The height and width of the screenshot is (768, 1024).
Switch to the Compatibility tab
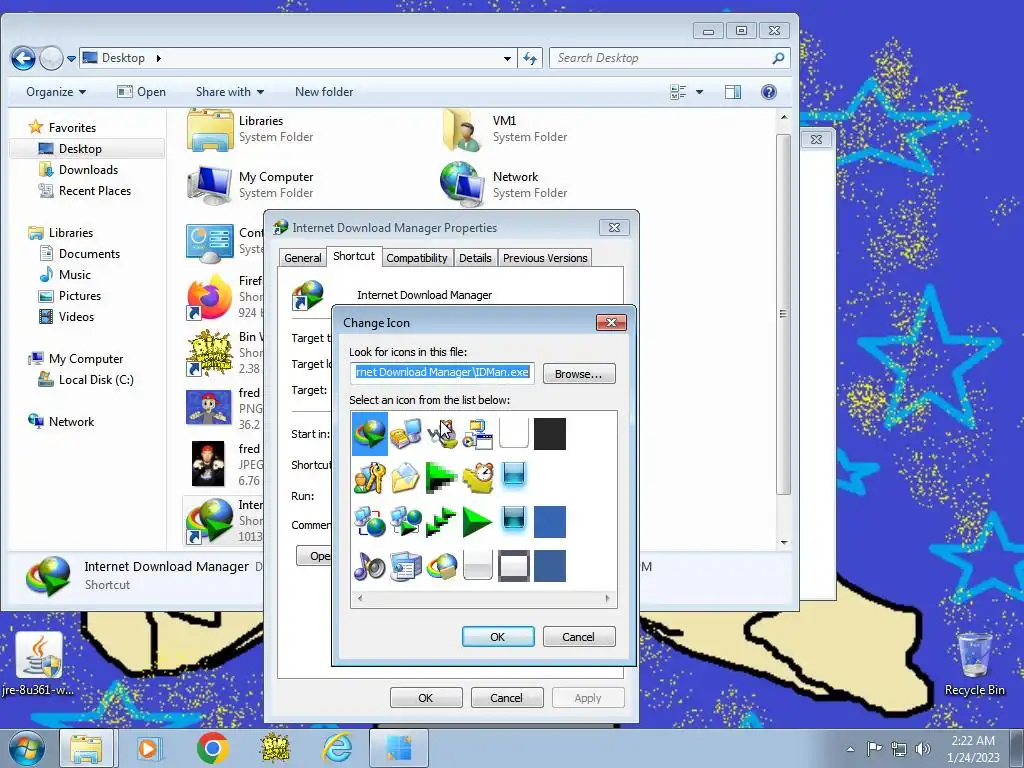coord(417,258)
